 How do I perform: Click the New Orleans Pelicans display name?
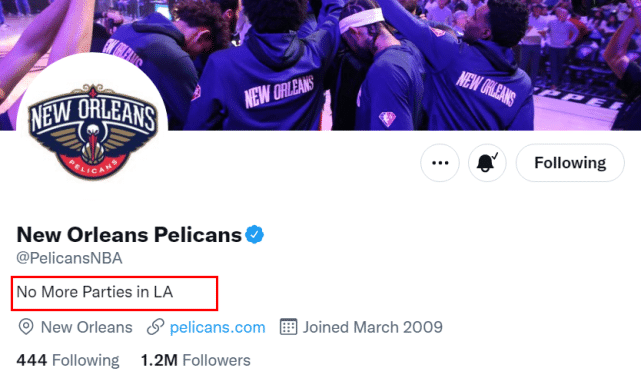coord(129,235)
